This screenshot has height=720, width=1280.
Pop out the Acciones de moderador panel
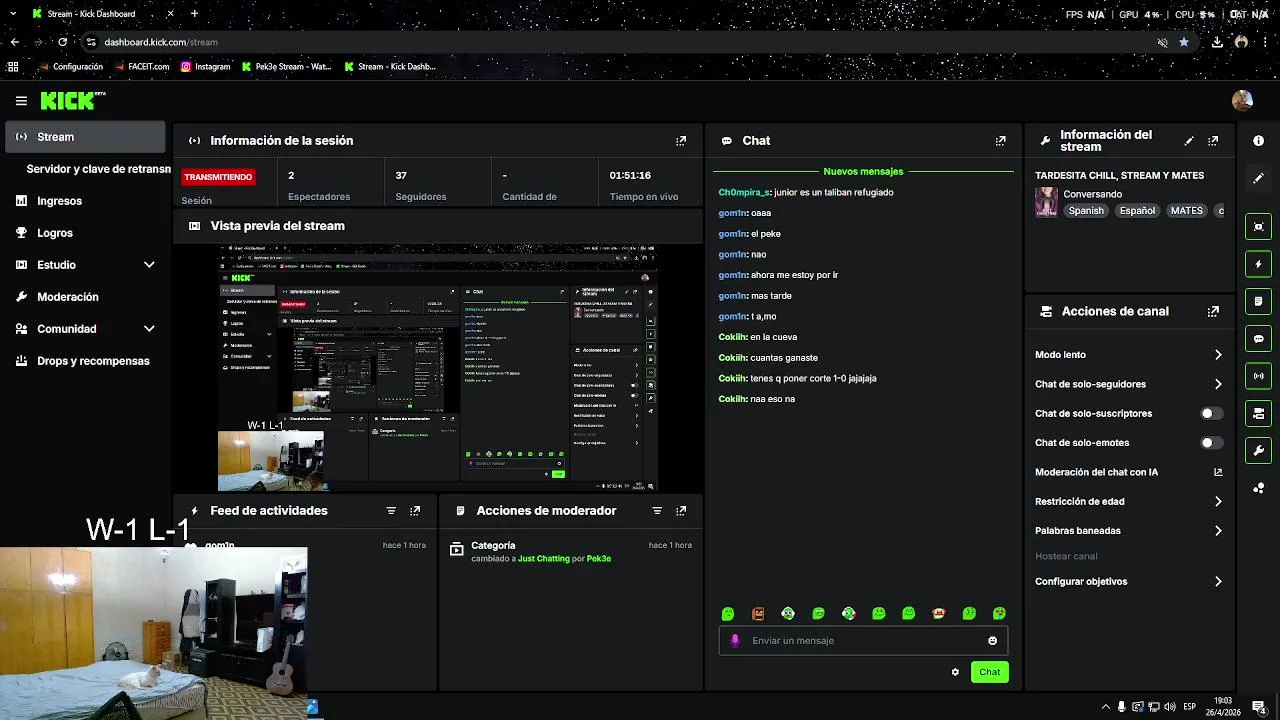tap(681, 511)
